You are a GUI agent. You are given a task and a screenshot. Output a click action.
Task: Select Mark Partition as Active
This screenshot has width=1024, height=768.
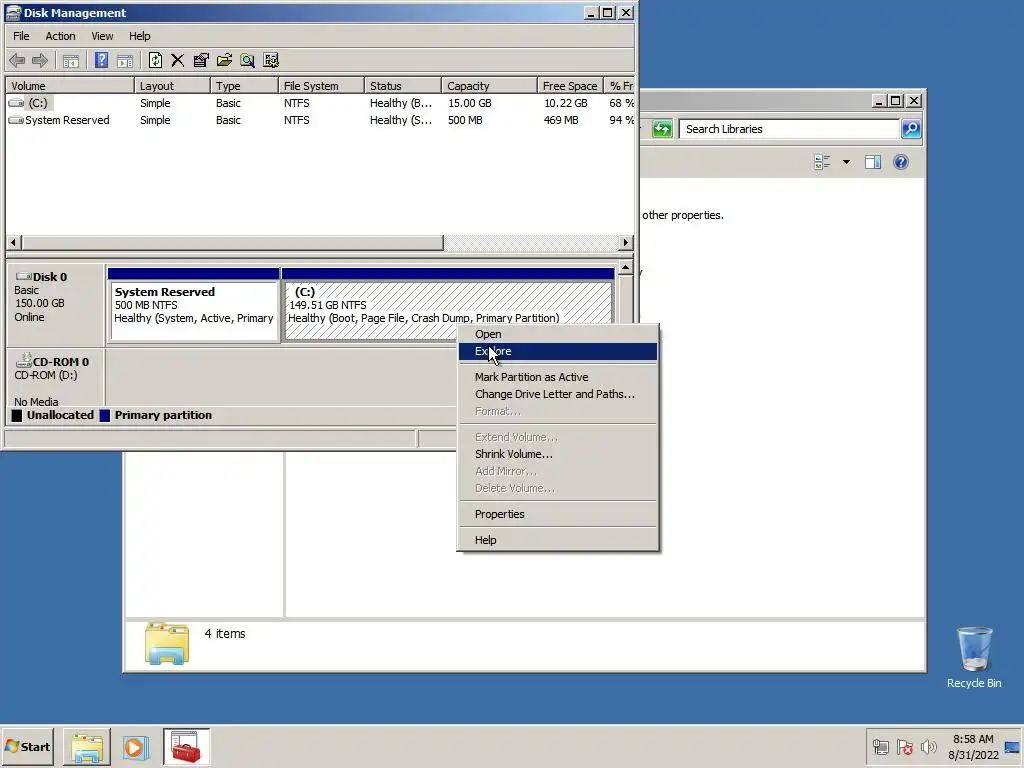pos(558,377)
